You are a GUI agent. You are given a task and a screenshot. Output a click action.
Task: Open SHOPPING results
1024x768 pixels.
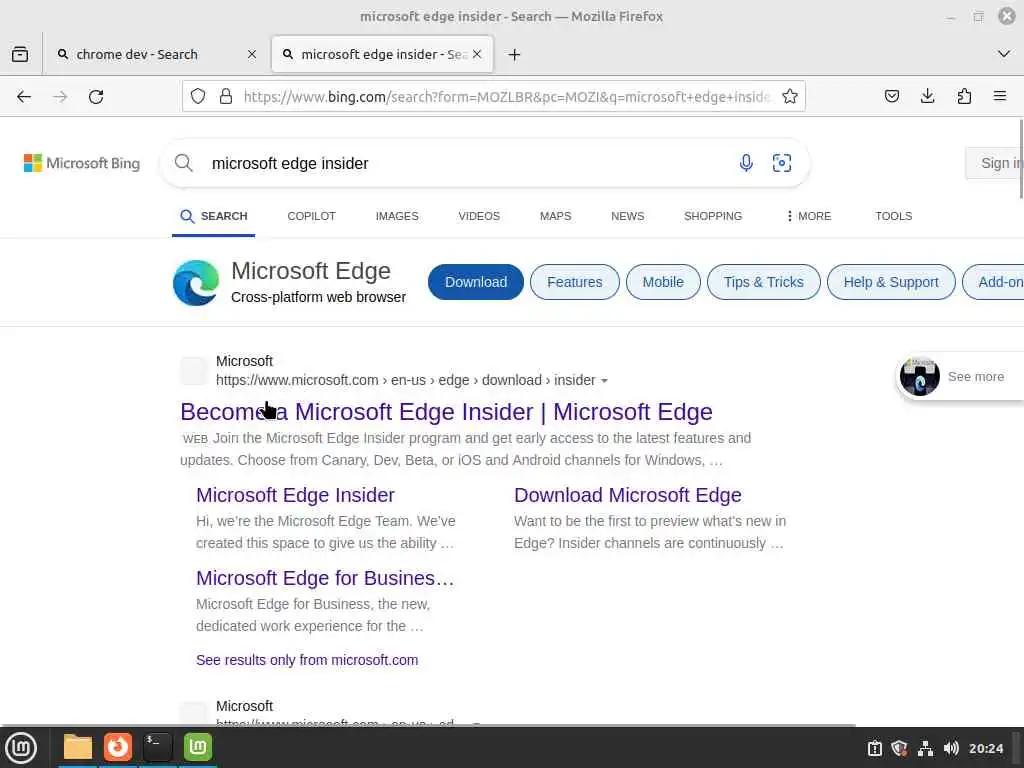coord(713,216)
